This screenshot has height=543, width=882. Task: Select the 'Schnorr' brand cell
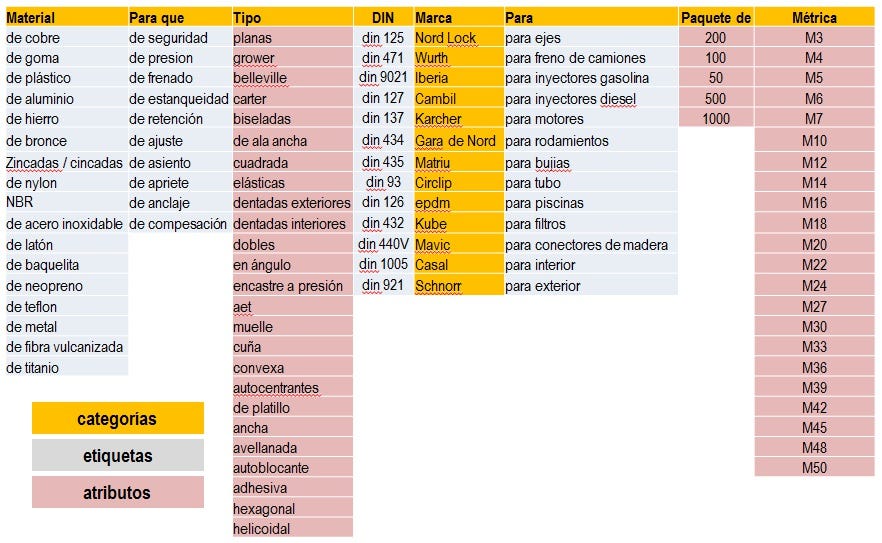[x=458, y=285]
